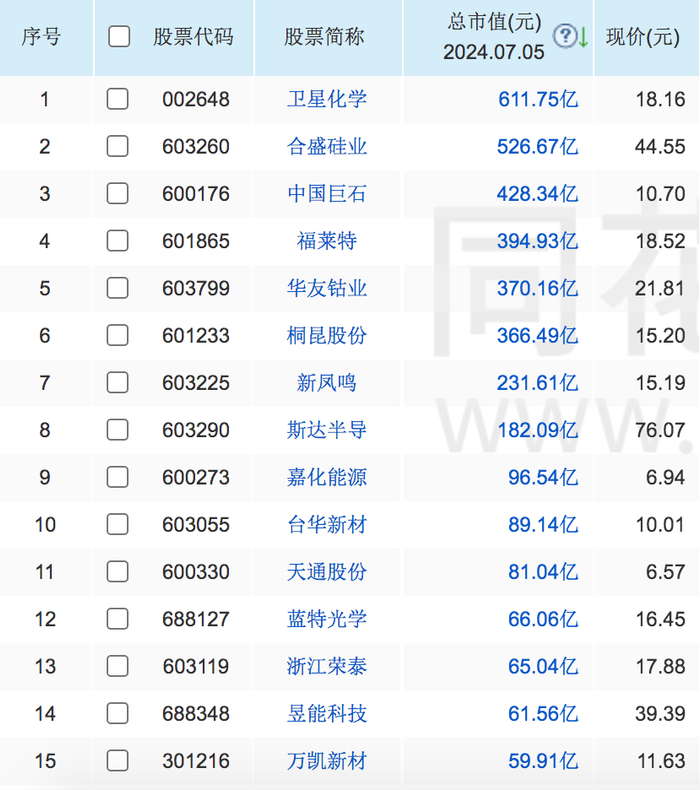700x790 pixels.
Task: Open the 蓝特光学 stock link
Action: (x=327, y=619)
